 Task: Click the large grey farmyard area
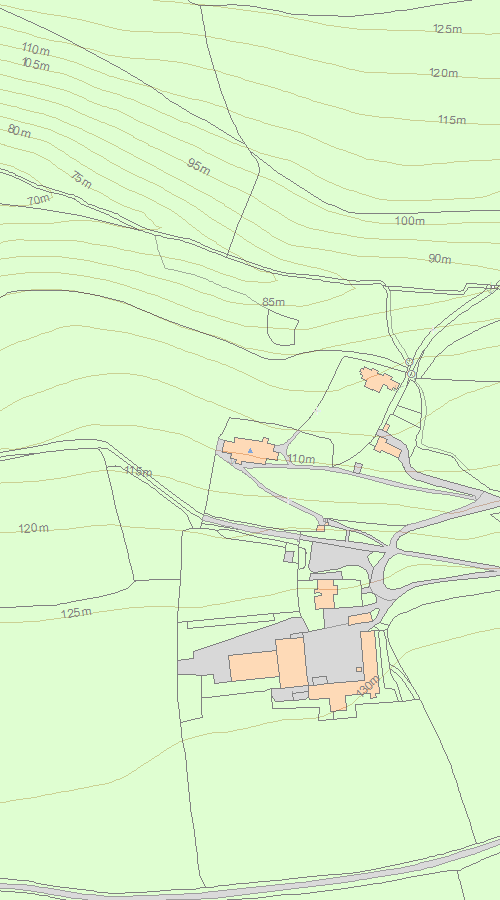pyautogui.click(x=333, y=654)
